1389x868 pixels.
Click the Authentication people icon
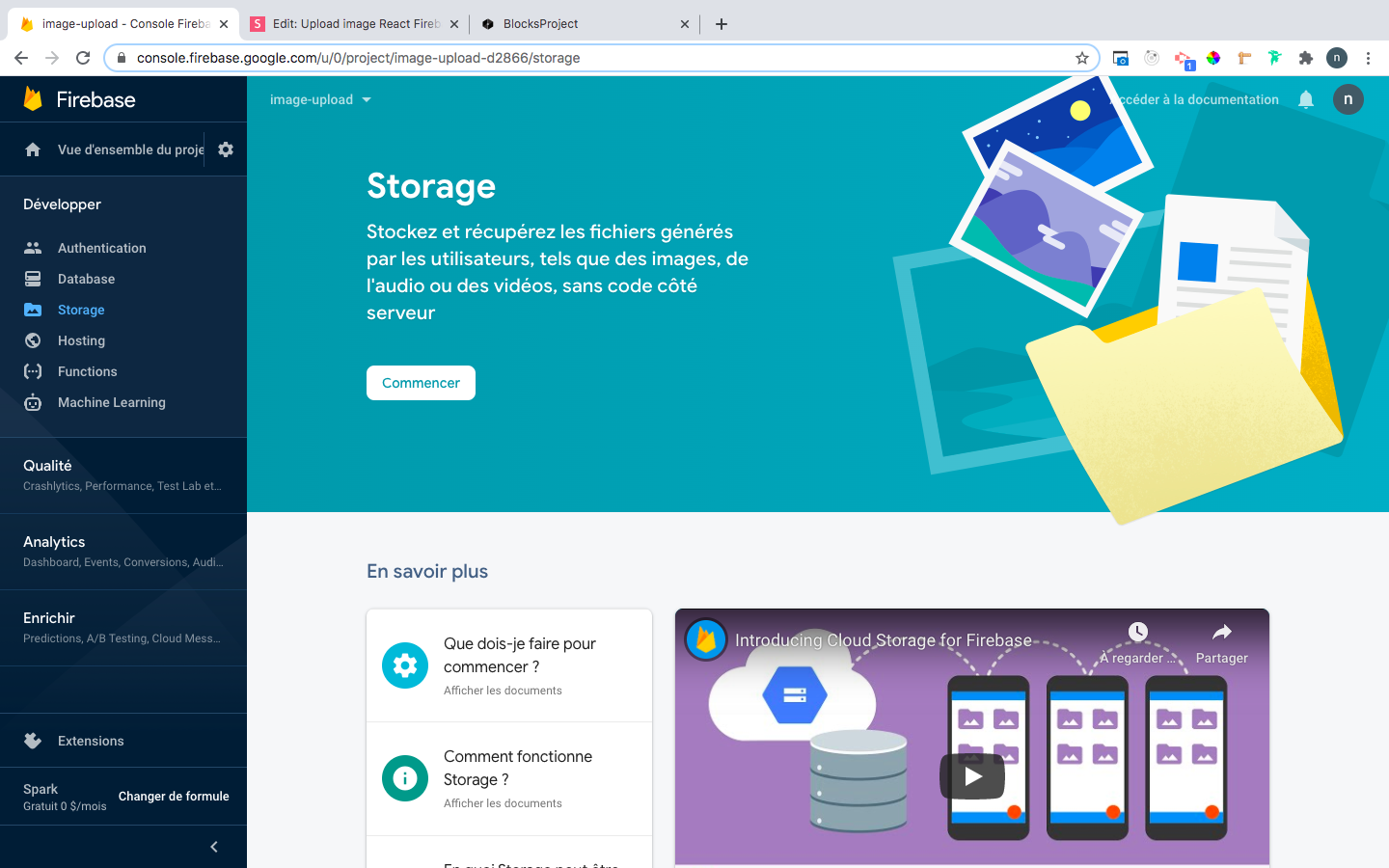pyautogui.click(x=33, y=248)
